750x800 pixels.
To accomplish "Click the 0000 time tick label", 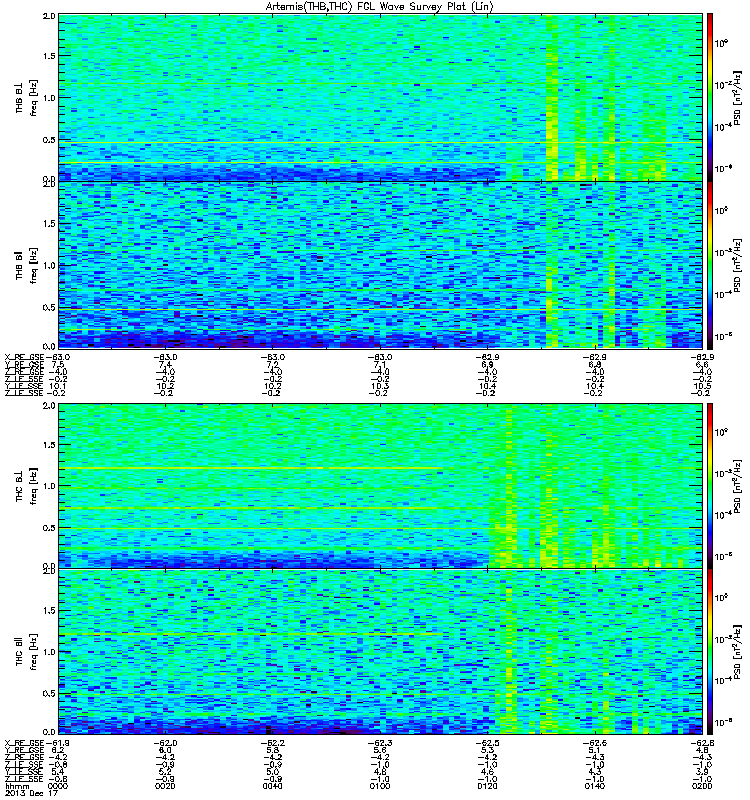I will [58, 786].
